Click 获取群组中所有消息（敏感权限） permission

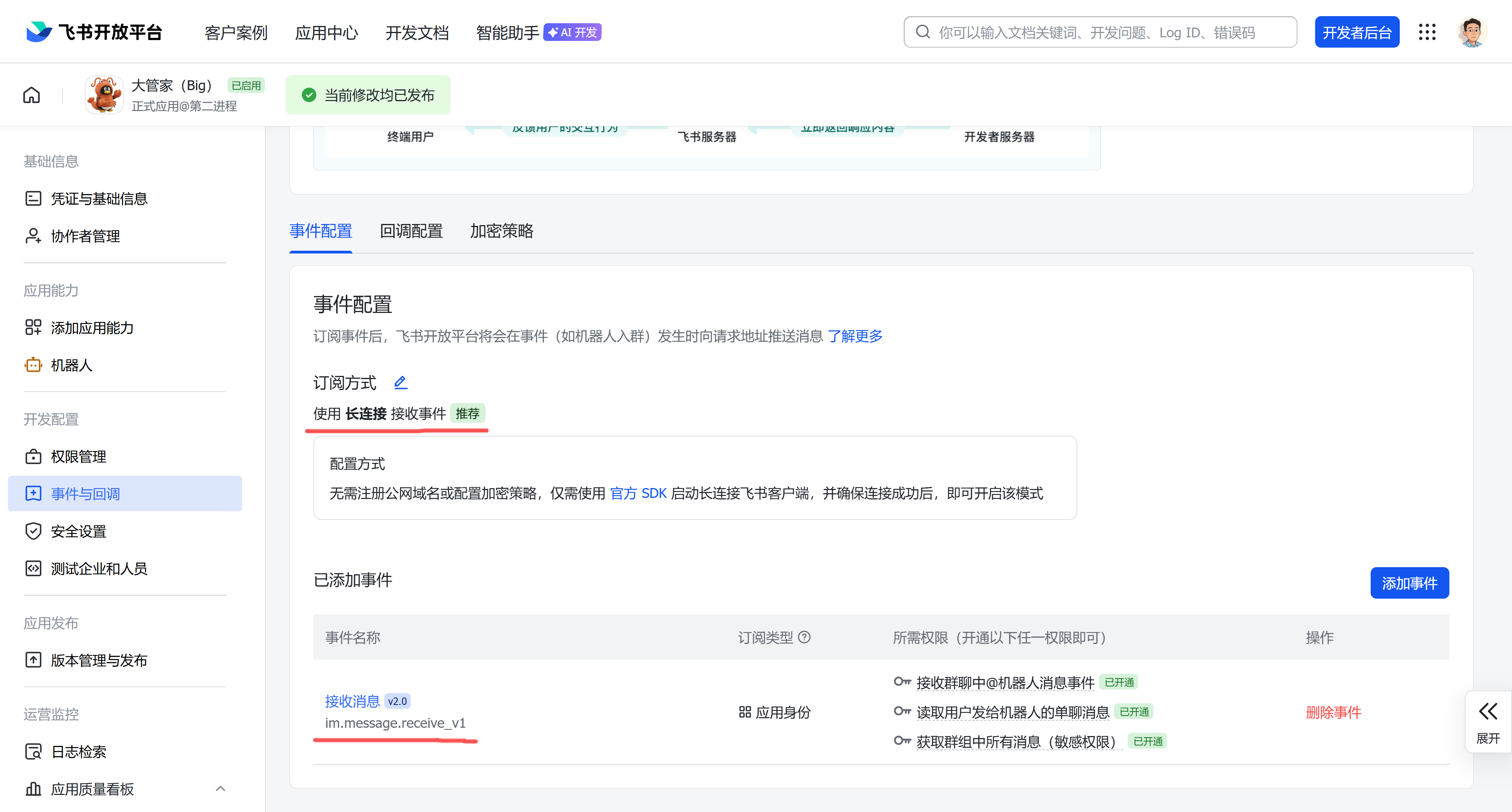point(1019,742)
